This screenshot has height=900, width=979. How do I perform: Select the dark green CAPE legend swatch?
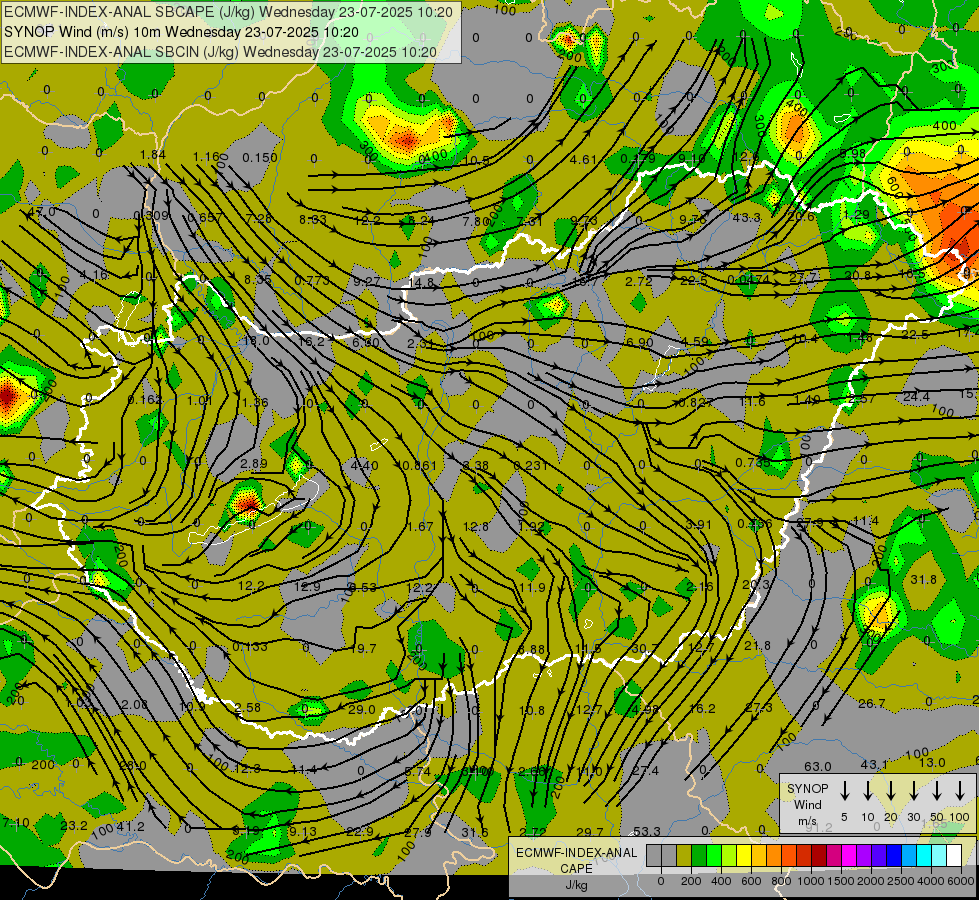[699, 855]
